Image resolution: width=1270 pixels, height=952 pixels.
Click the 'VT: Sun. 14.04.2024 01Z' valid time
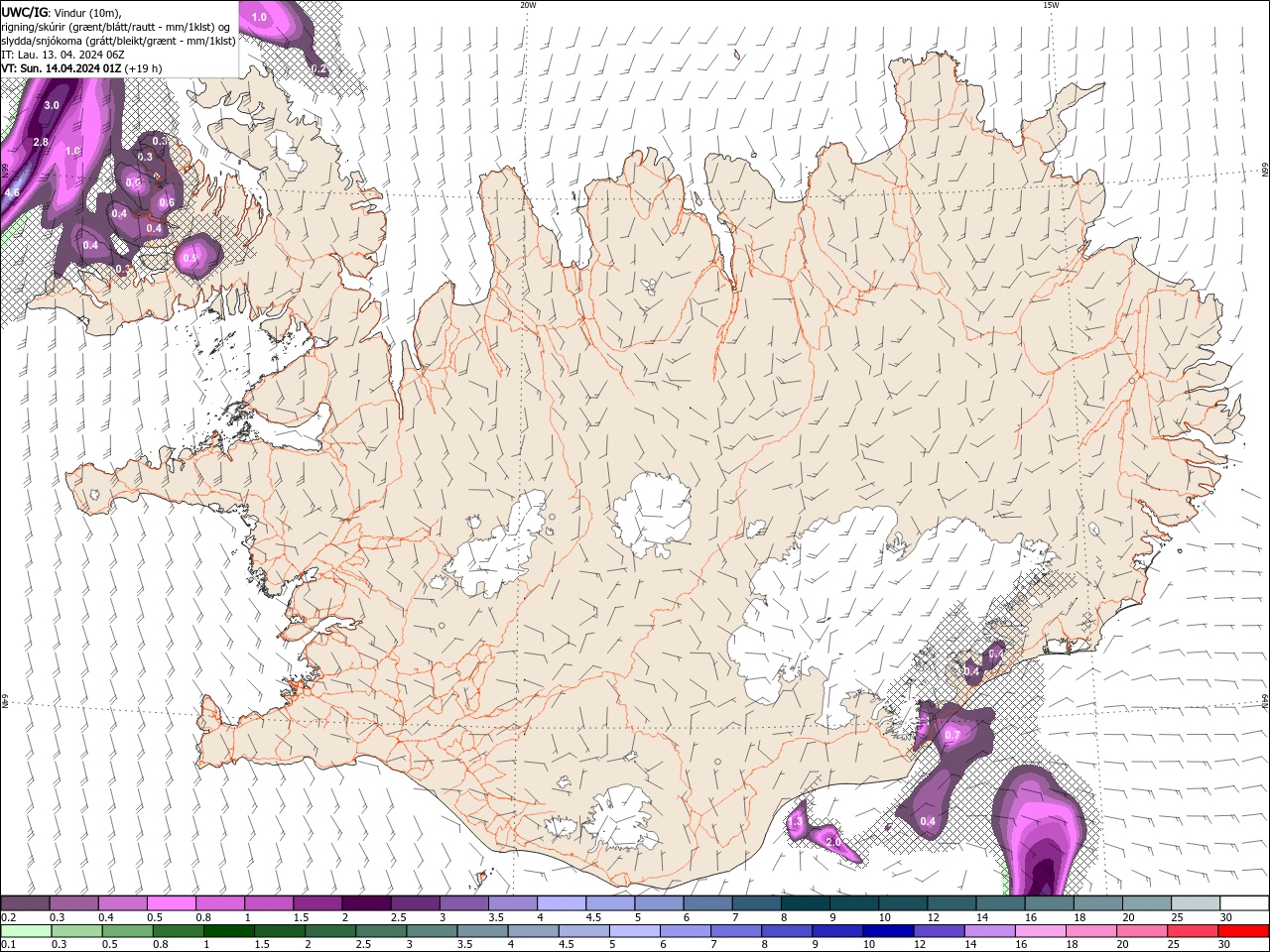tap(62, 68)
